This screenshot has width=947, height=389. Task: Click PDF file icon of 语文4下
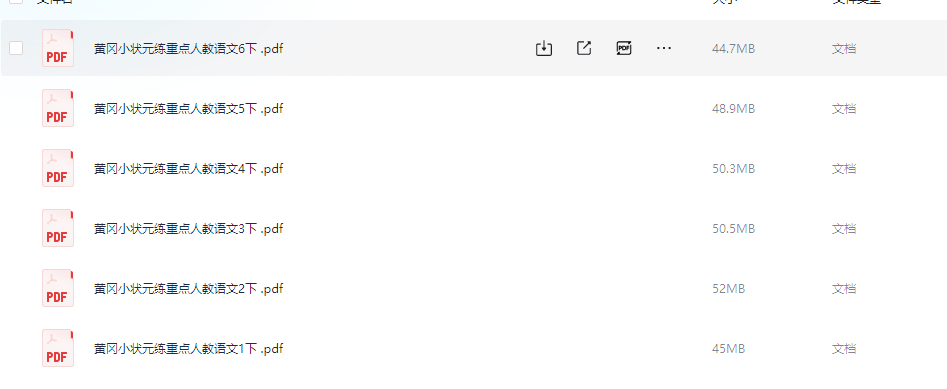[x=57, y=168]
